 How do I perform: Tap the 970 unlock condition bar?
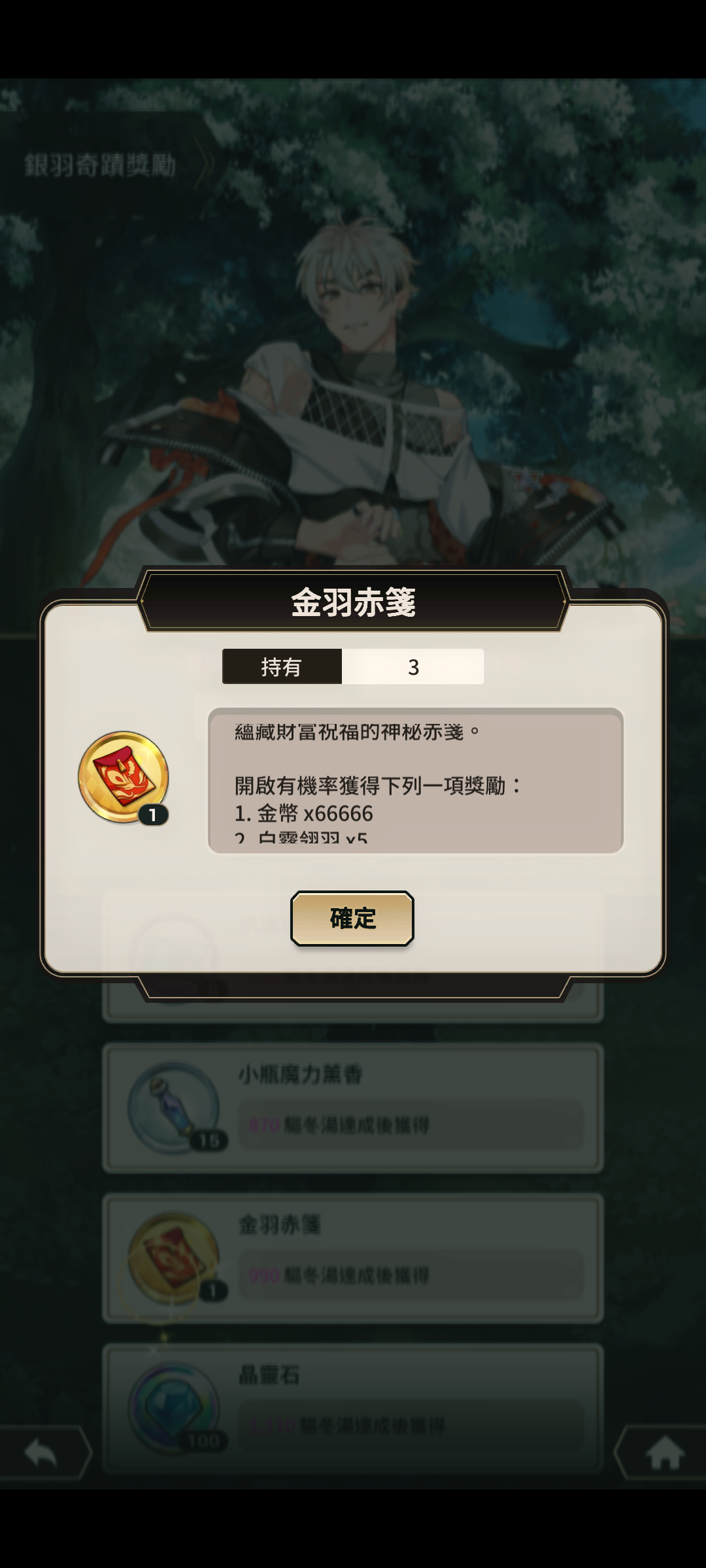click(x=411, y=1125)
